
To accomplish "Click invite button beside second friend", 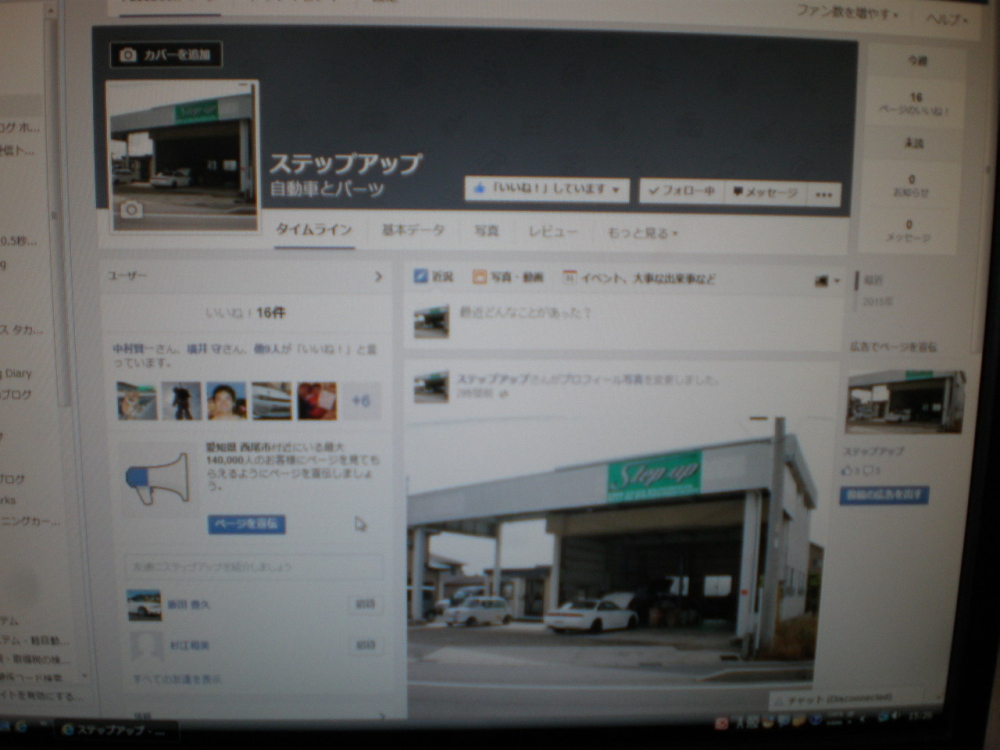I will tap(365, 645).
